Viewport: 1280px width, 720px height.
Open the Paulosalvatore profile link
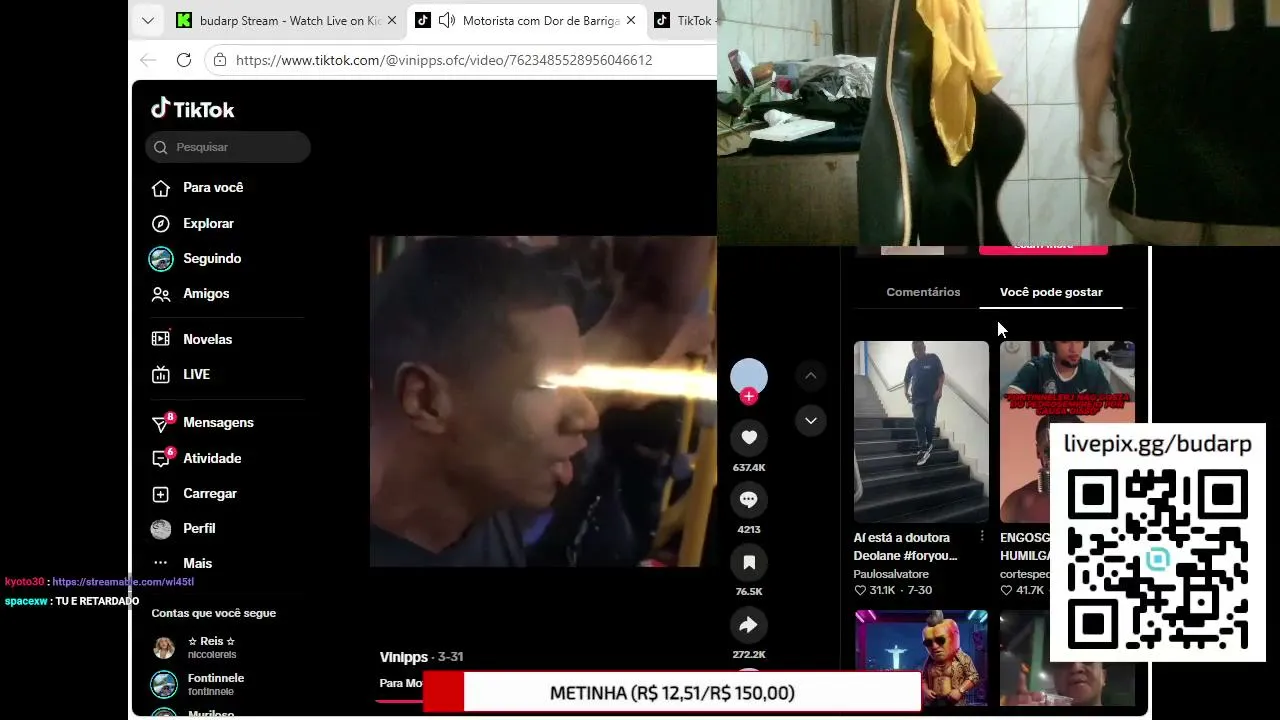click(891, 575)
